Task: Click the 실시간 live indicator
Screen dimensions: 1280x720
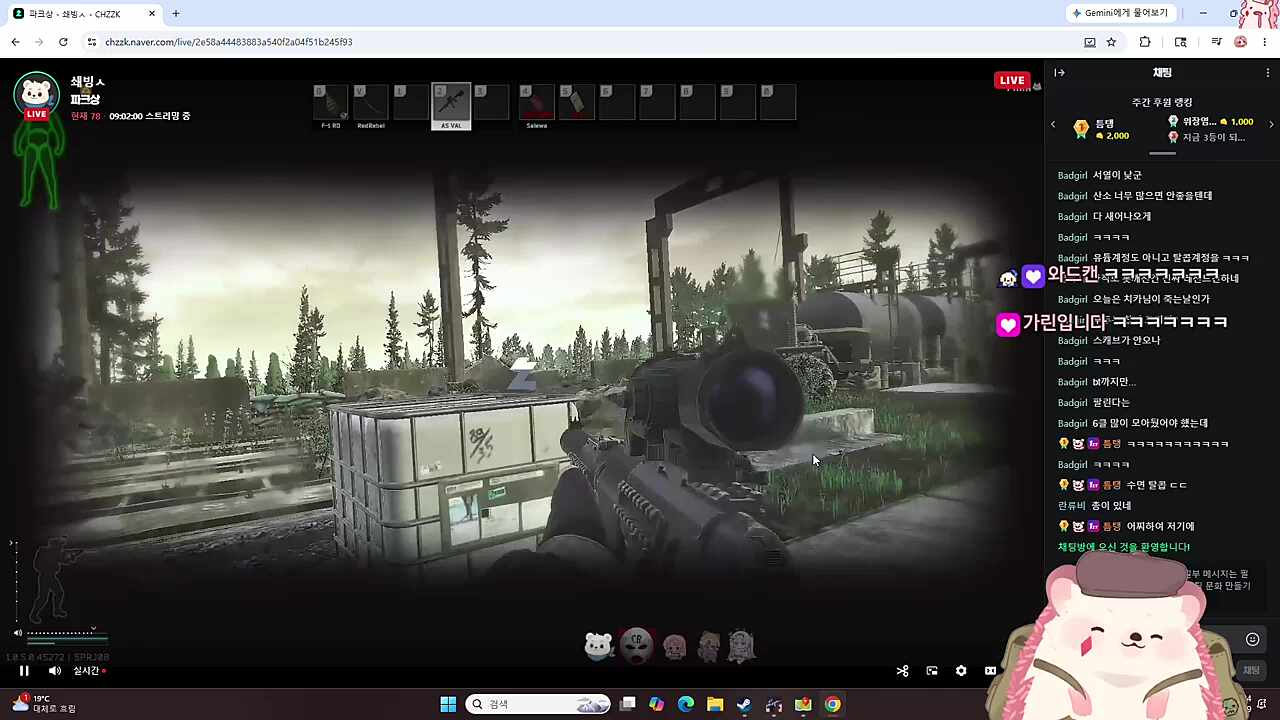Action: coord(89,671)
